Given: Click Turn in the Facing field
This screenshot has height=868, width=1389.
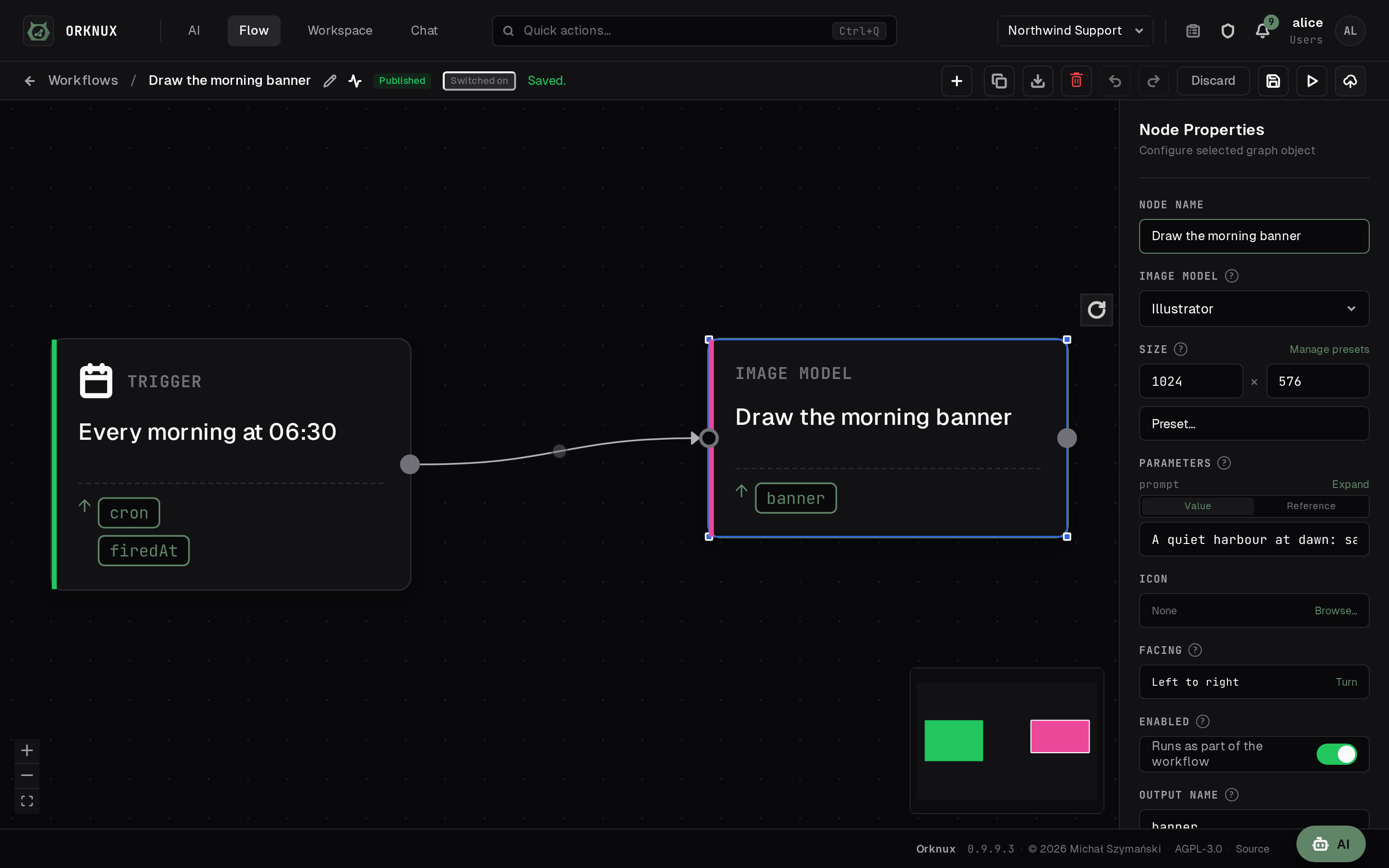Looking at the screenshot, I should tap(1346, 681).
